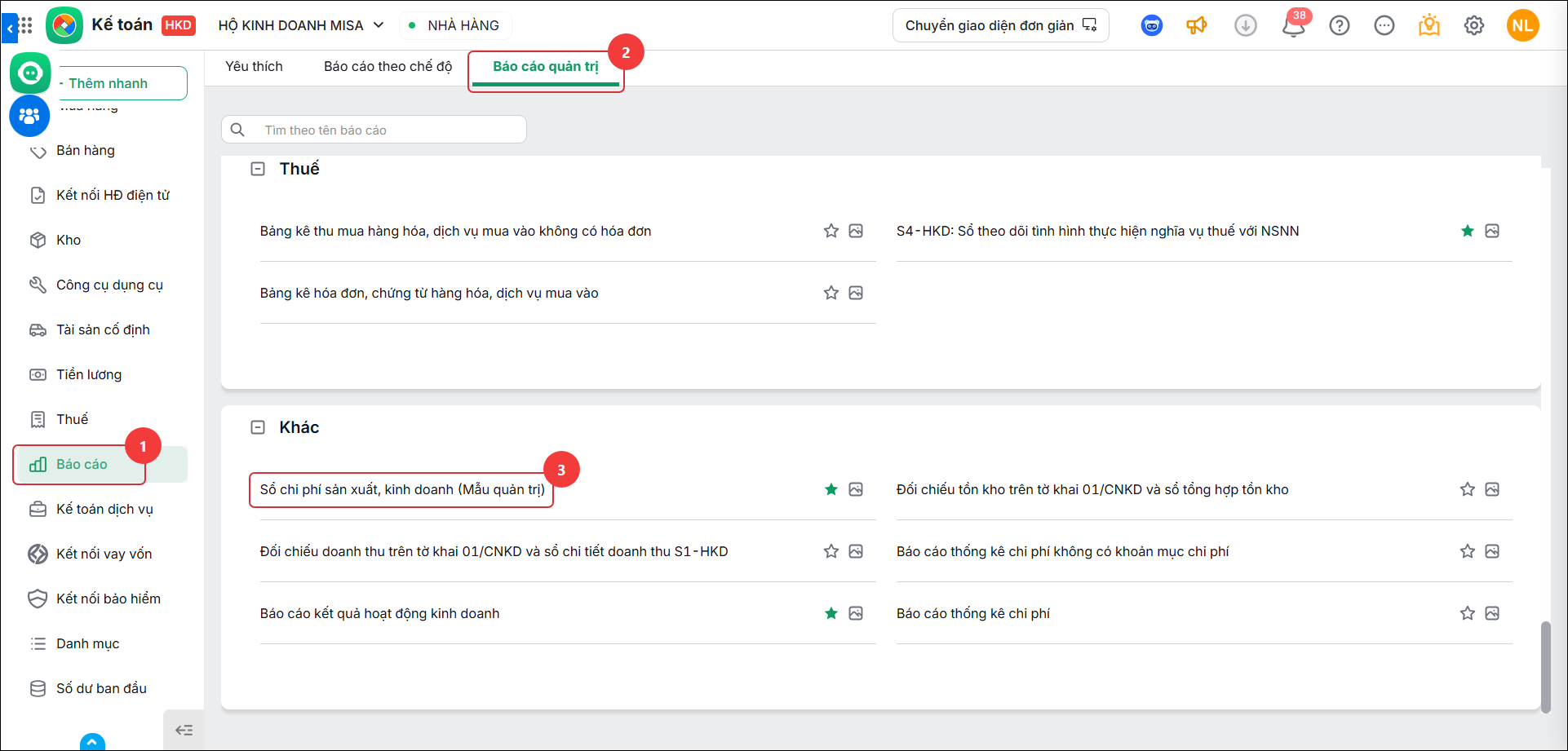Open Sổ chi phí sản xuất, kinh doanh report
This screenshot has height=751, width=1568.
[x=402, y=490]
